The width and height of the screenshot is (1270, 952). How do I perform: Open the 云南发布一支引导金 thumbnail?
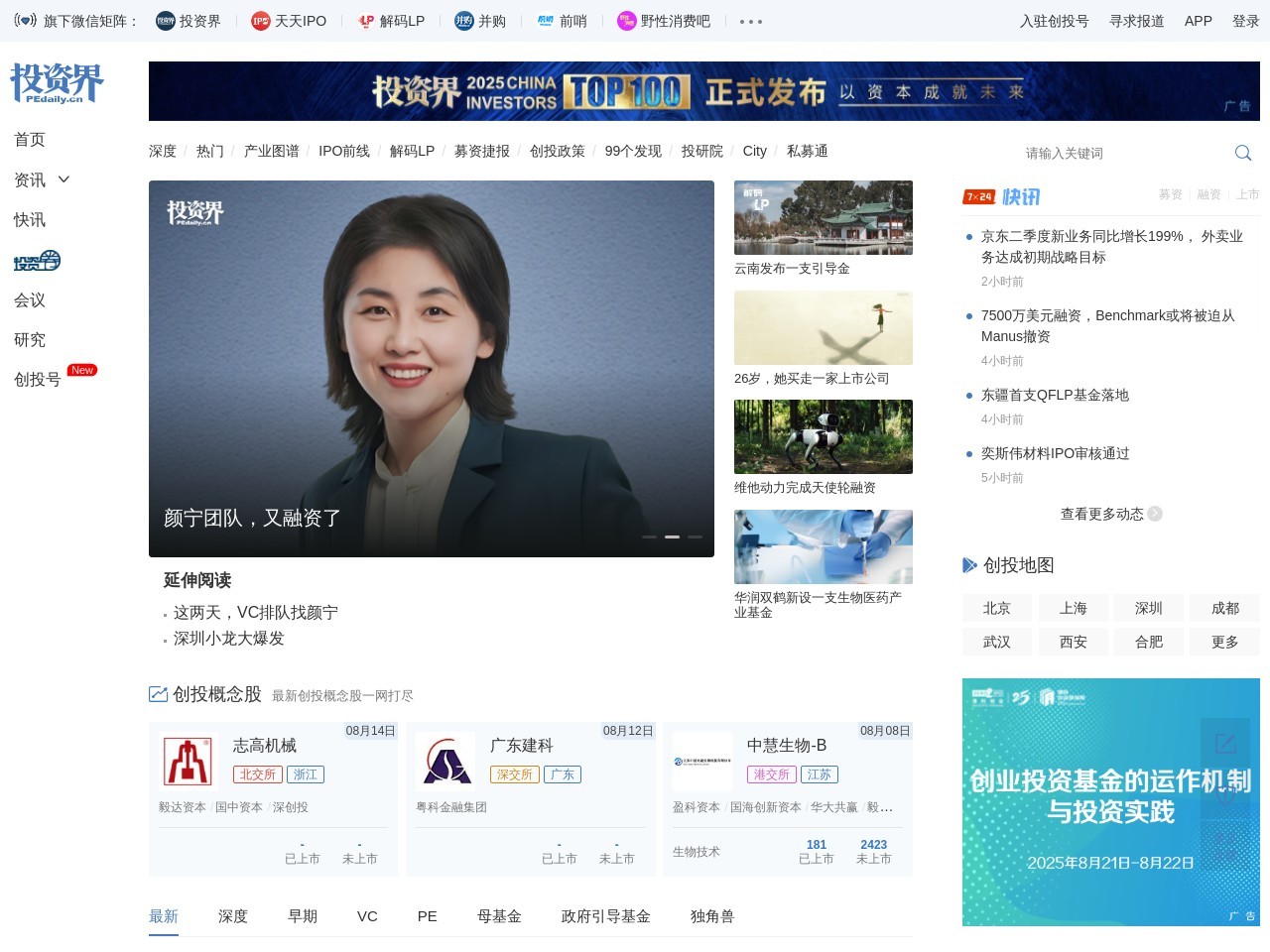coord(824,217)
